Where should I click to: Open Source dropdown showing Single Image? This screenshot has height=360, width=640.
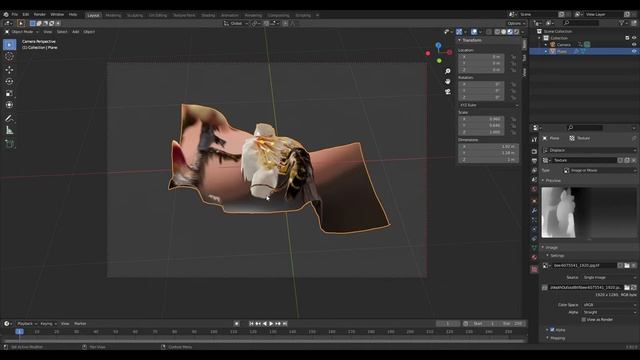(609, 278)
